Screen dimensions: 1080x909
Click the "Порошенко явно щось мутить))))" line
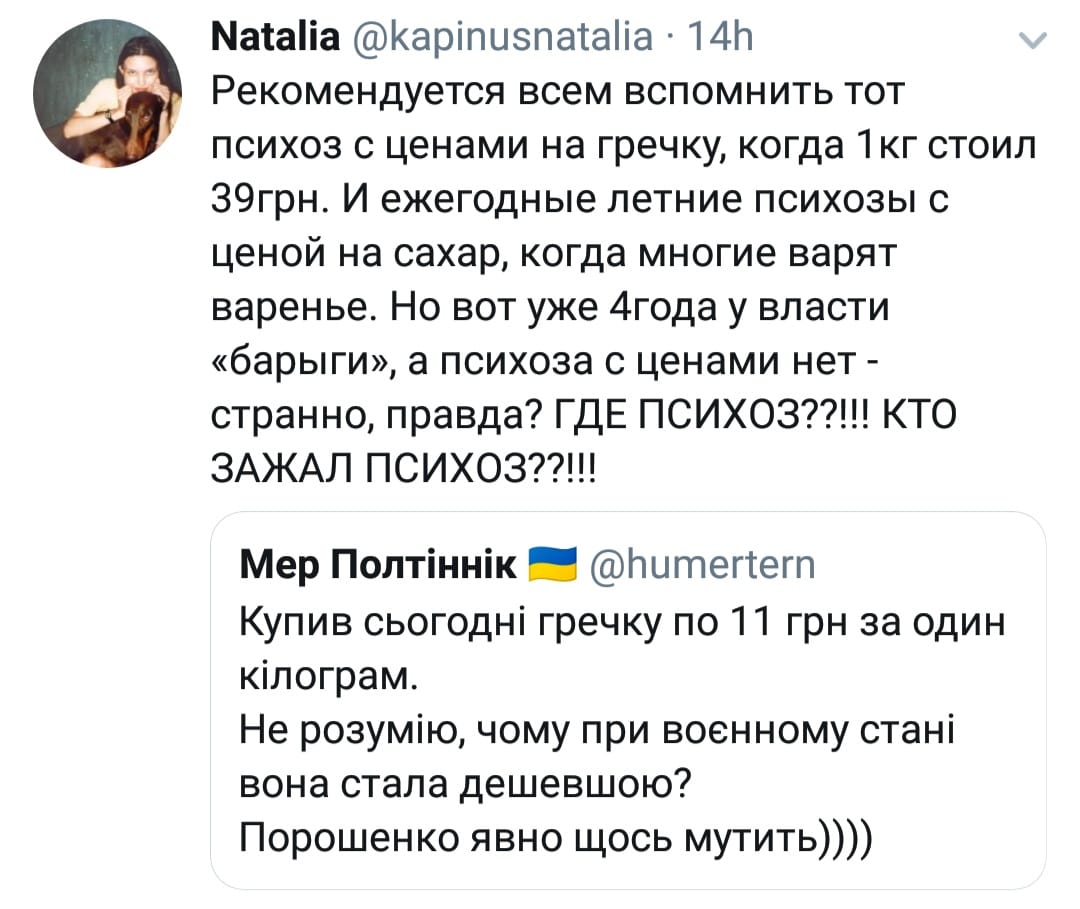(558, 834)
